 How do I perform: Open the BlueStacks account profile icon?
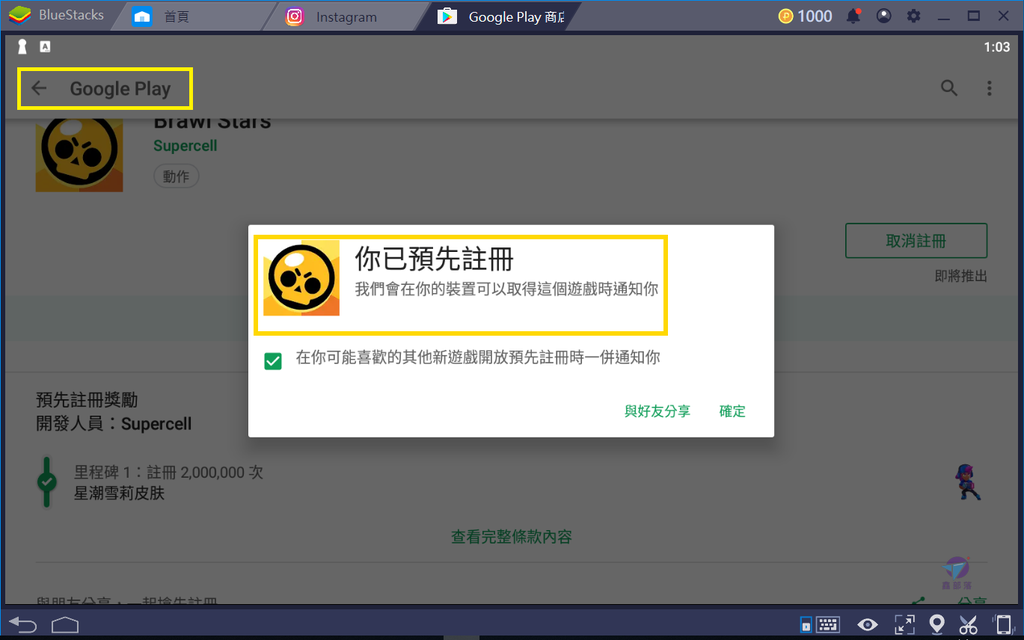[x=884, y=16]
